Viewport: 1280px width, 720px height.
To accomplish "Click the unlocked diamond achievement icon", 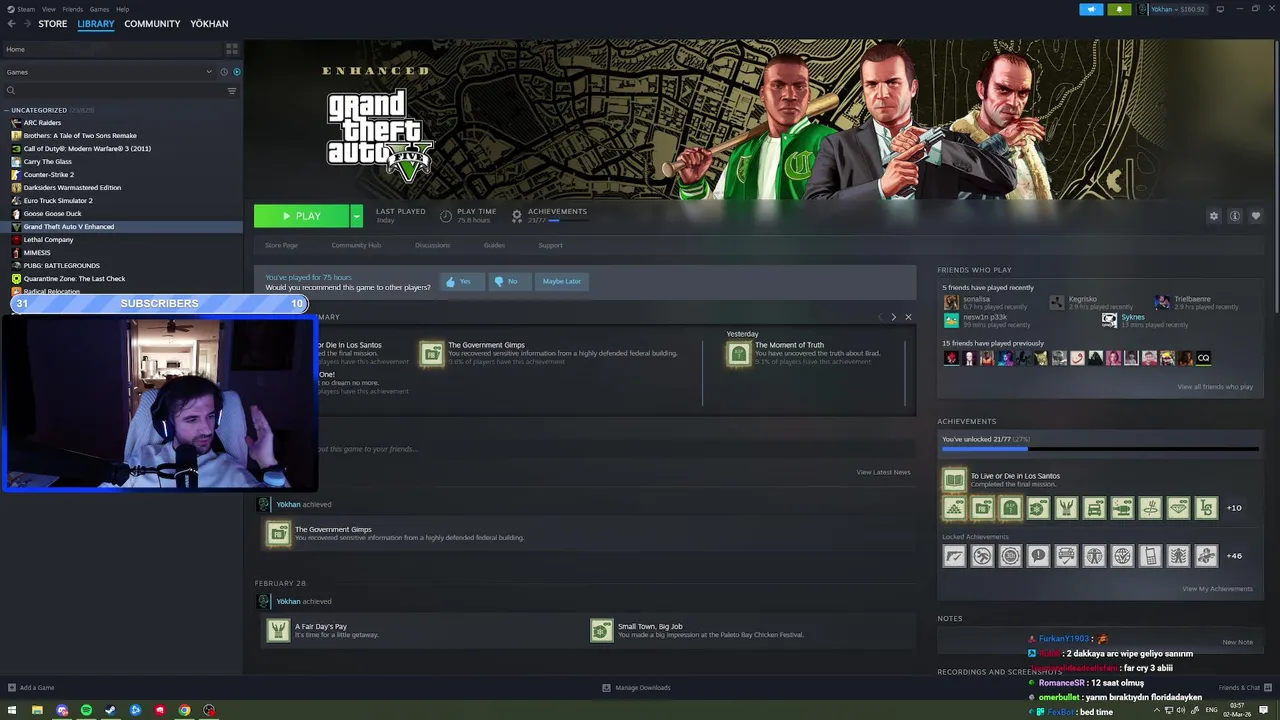I will (x=1179, y=508).
